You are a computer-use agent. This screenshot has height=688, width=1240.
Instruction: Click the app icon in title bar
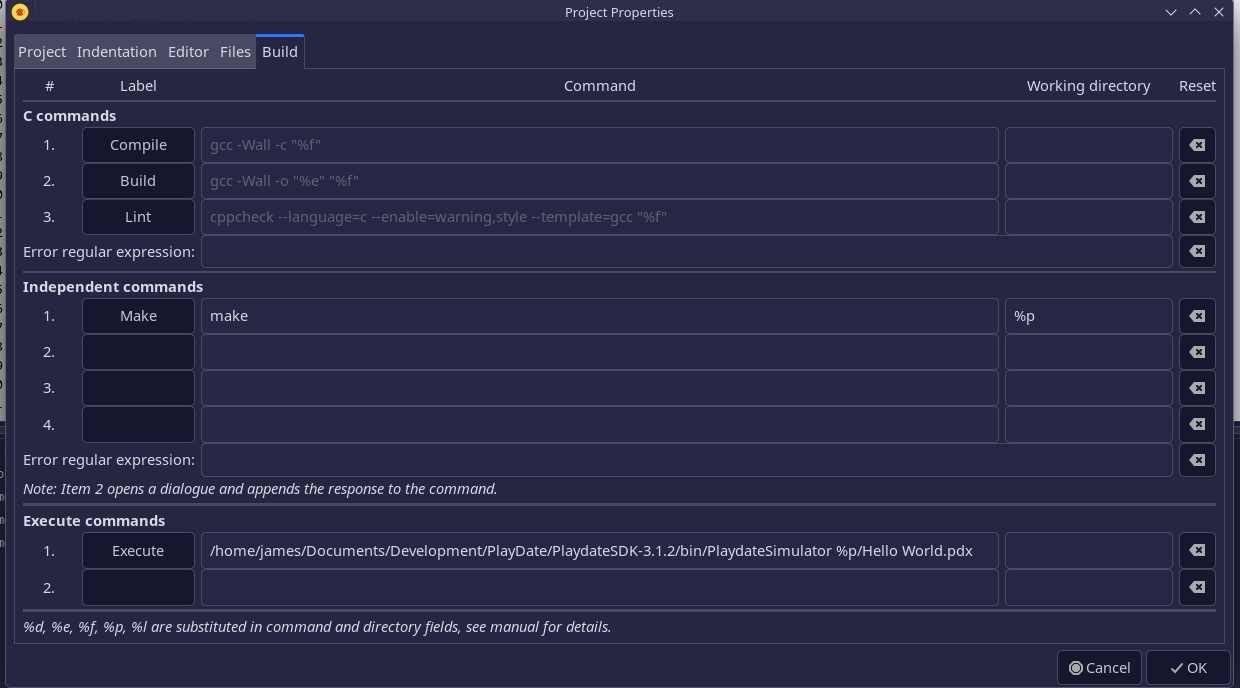tap(19, 12)
